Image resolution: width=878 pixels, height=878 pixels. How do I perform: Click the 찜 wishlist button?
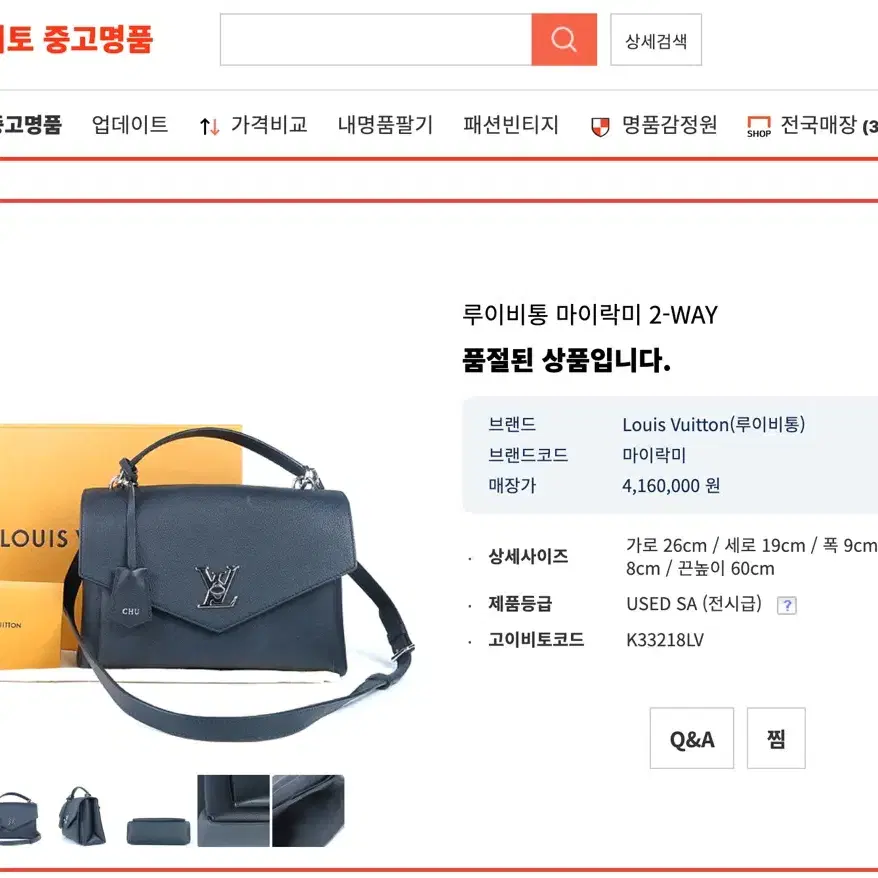776,738
